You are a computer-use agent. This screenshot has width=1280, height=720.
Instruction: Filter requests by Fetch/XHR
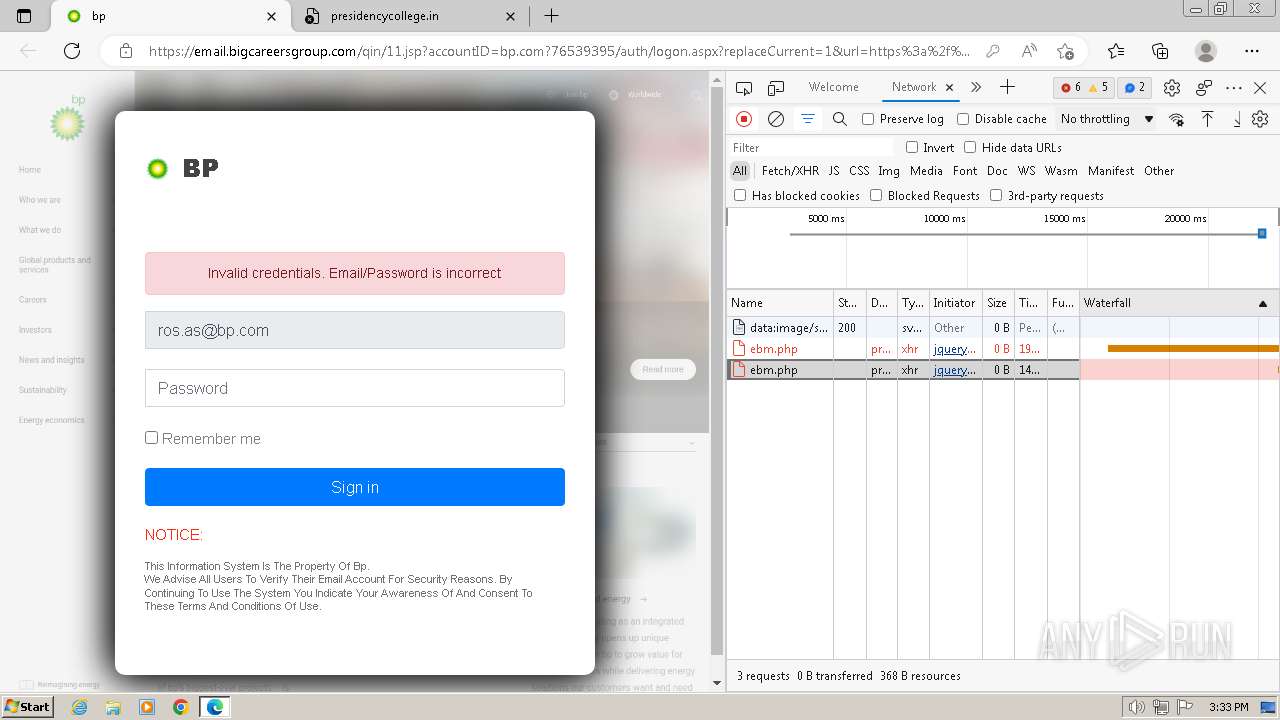point(790,171)
